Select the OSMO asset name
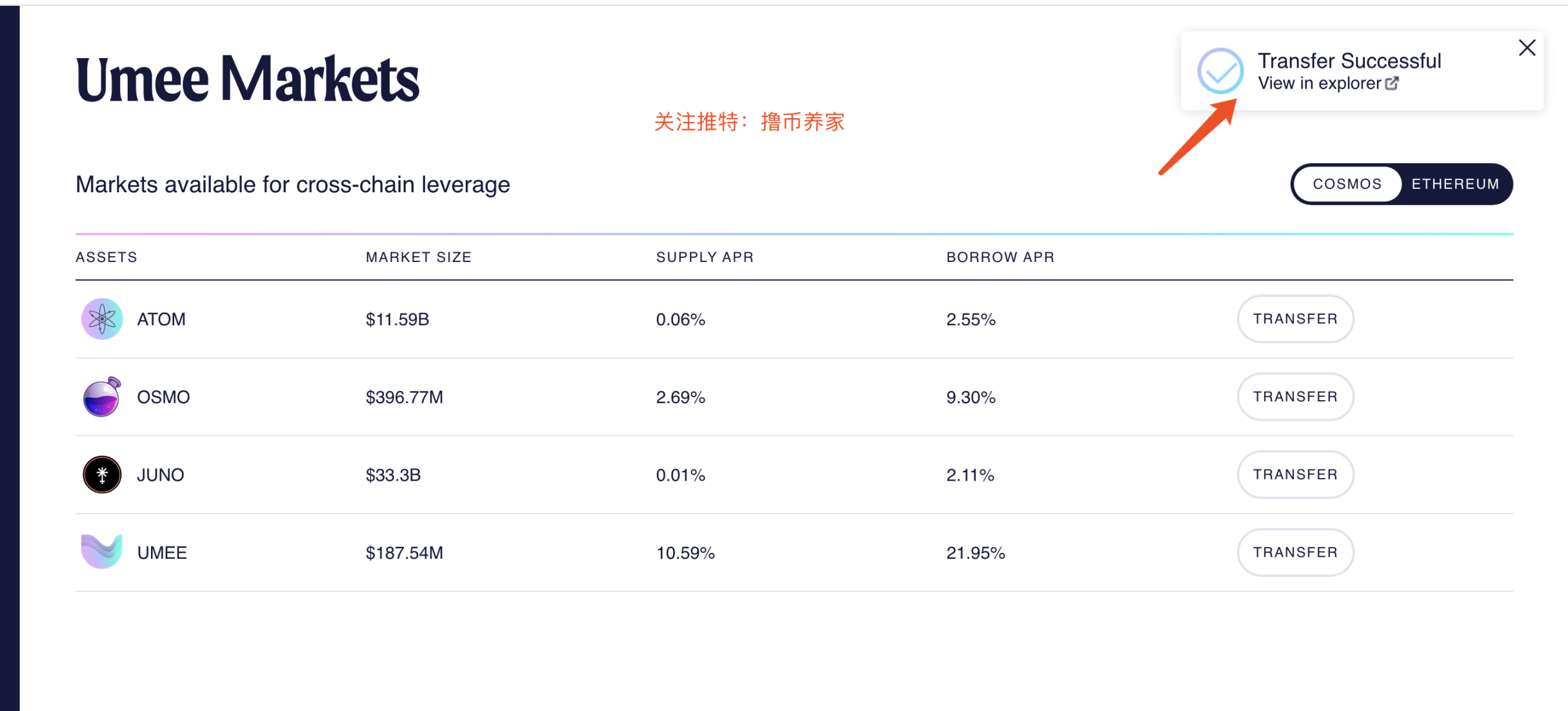This screenshot has height=711, width=1568. point(163,397)
